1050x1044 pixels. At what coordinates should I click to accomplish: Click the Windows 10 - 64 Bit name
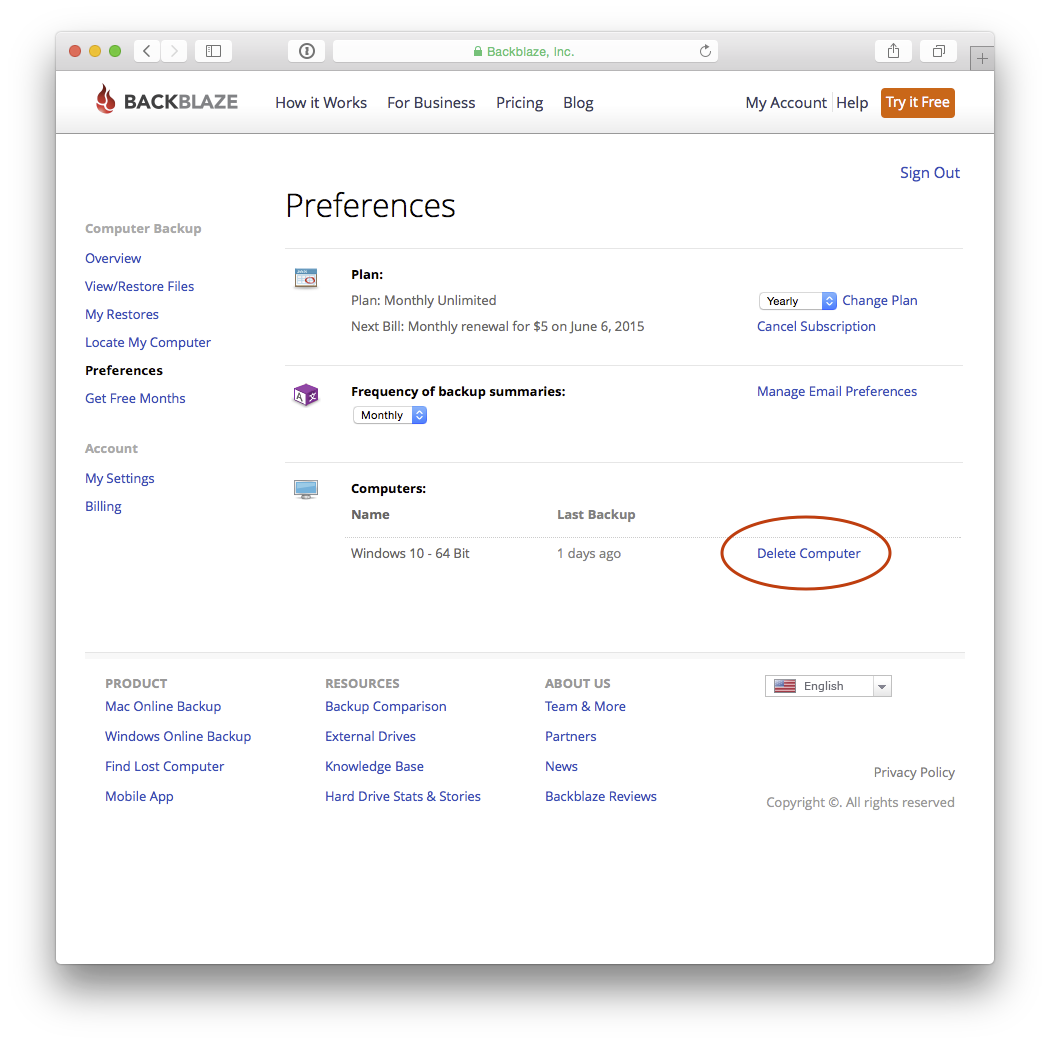click(x=410, y=553)
